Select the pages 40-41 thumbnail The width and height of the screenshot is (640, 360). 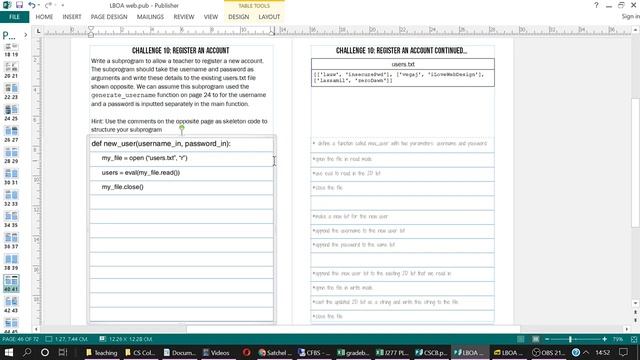click(x=11, y=283)
